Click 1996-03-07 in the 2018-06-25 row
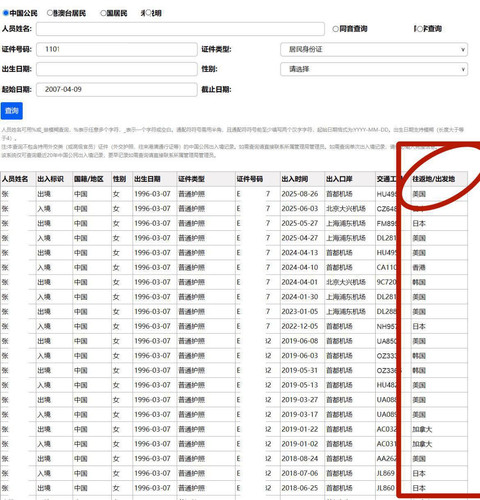The width and height of the screenshot is (480, 500). [x=152, y=488]
